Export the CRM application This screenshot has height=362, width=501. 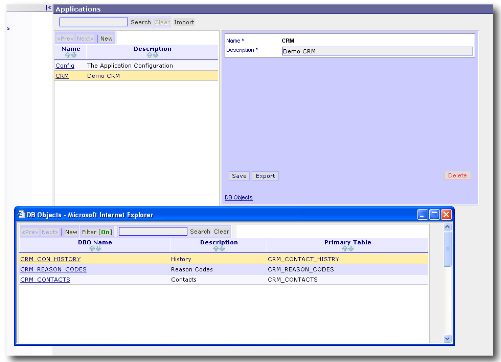pos(265,176)
